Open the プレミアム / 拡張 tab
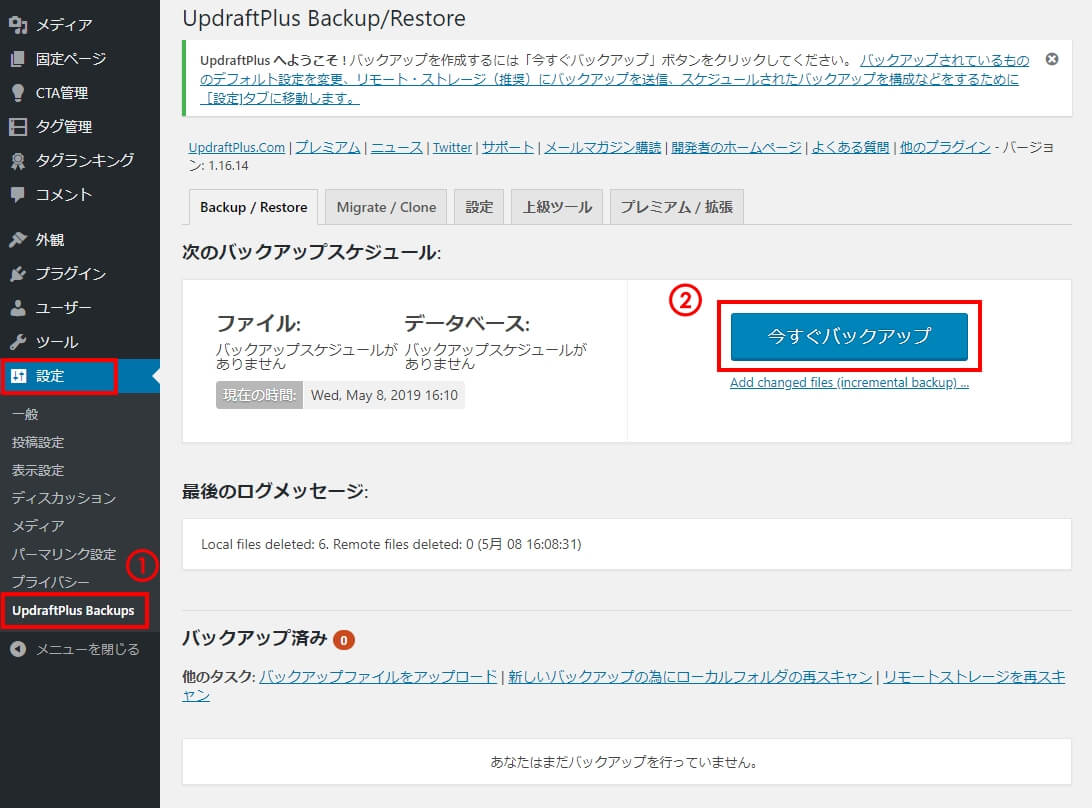The width and height of the screenshot is (1092, 808). coord(677,207)
